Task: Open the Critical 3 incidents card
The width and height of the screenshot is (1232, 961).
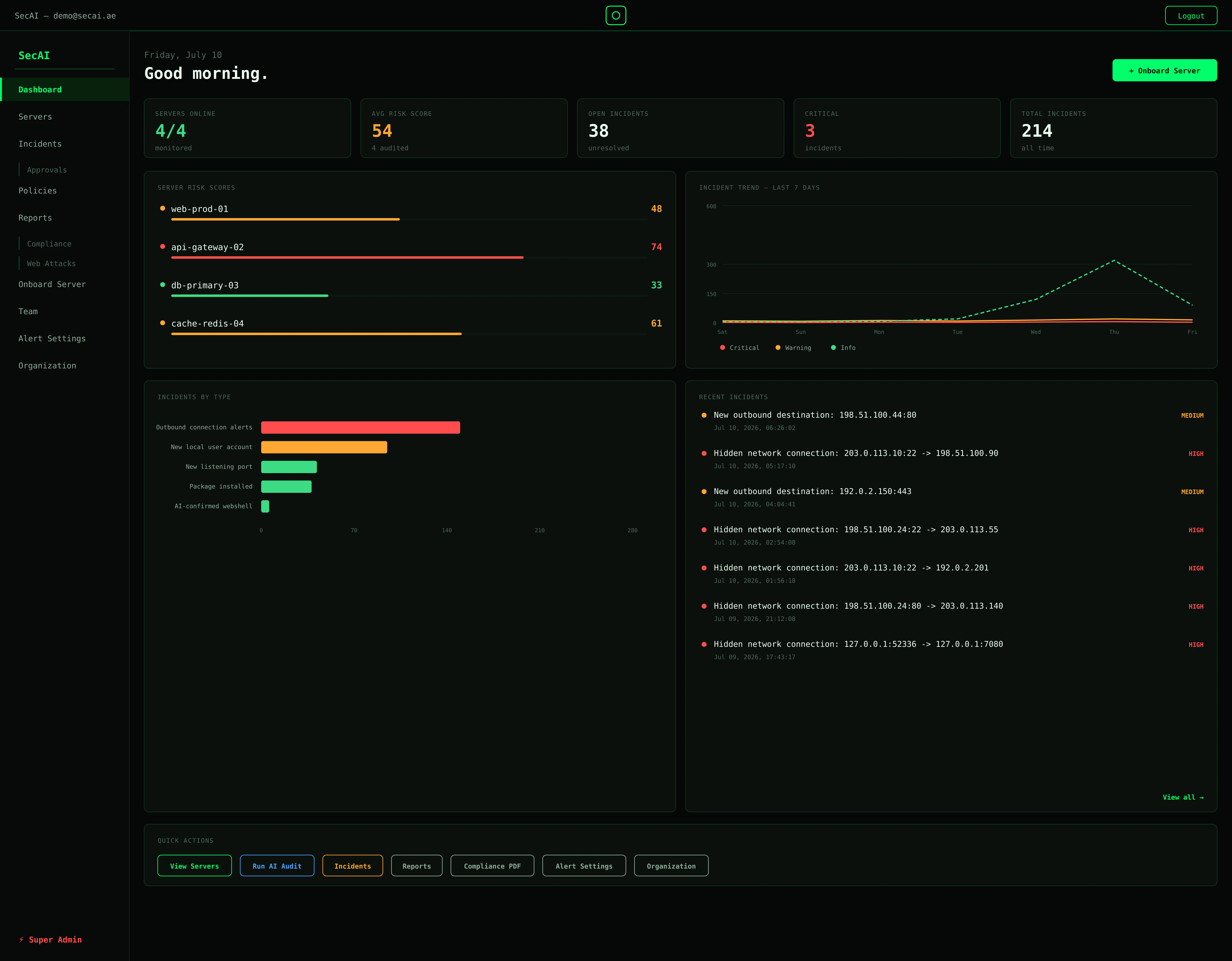Action: [897, 128]
